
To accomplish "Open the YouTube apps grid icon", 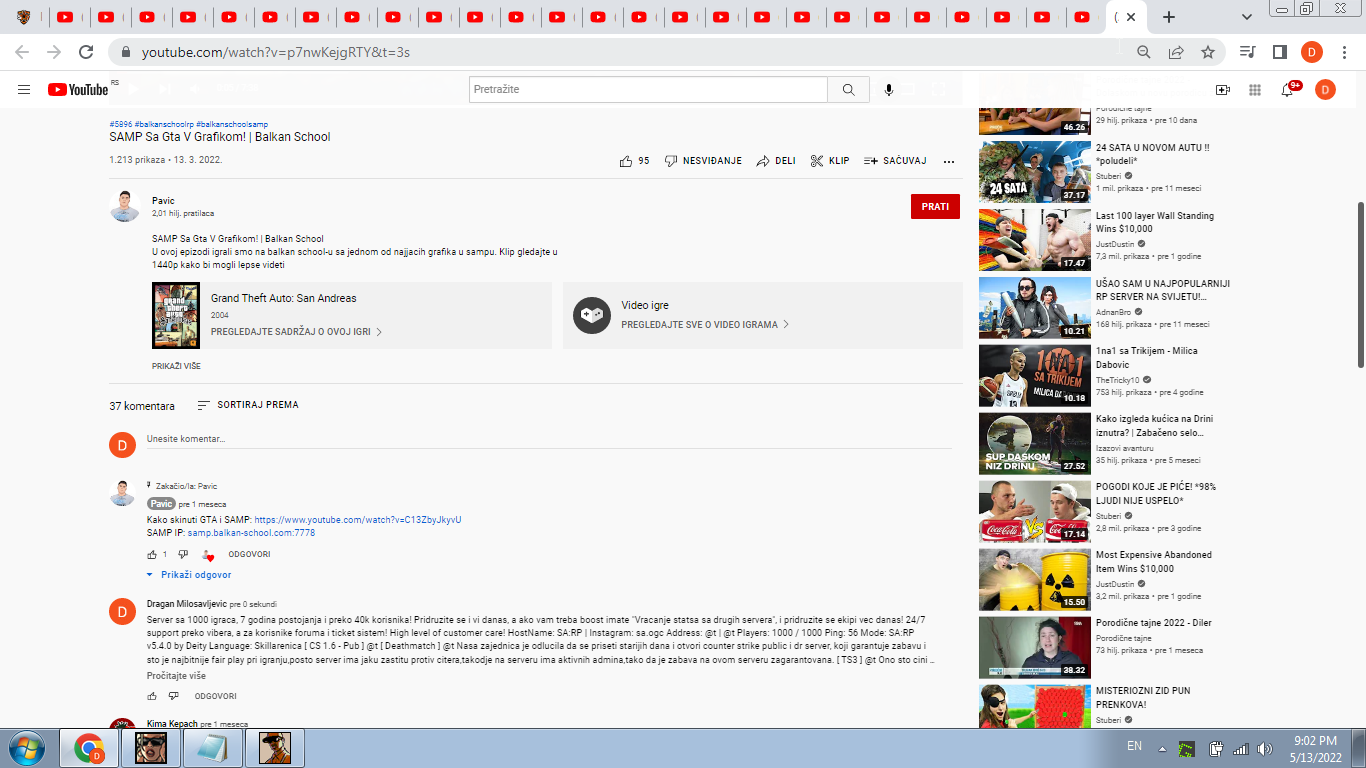I will [x=1255, y=90].
